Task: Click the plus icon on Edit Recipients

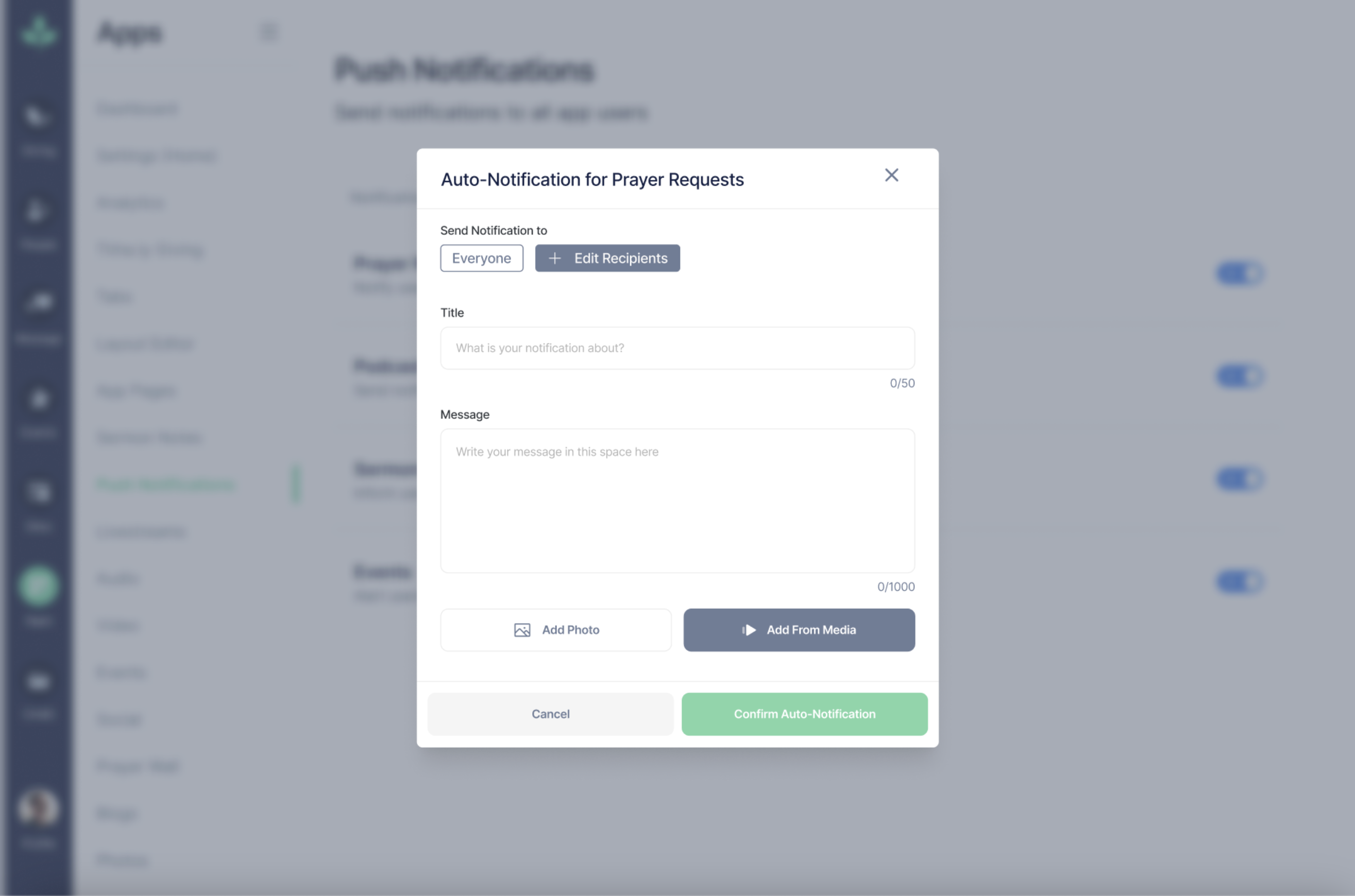Action: pos(554,259)
